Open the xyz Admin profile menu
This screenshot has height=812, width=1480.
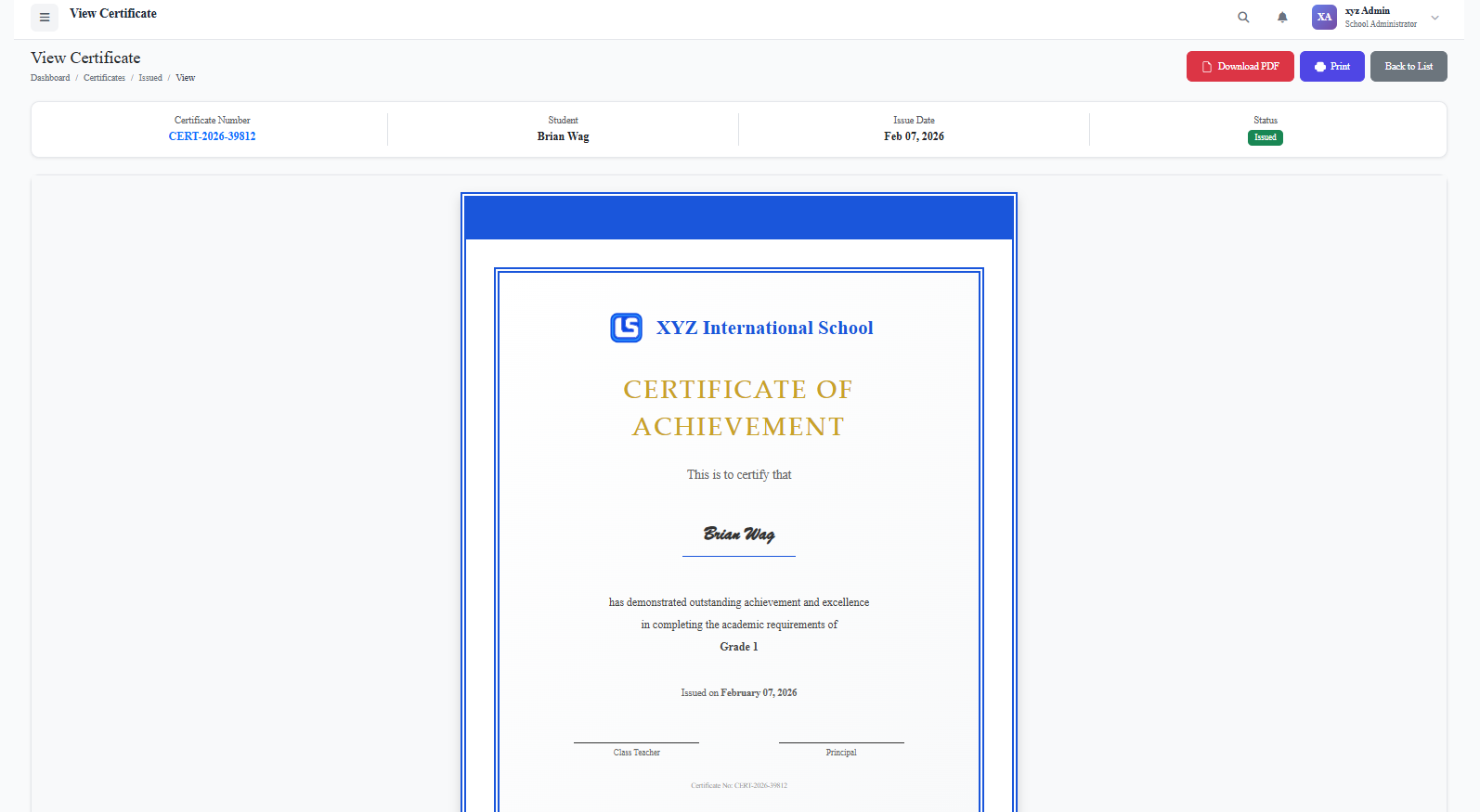pyautogui.click(x=1380, y=17)
